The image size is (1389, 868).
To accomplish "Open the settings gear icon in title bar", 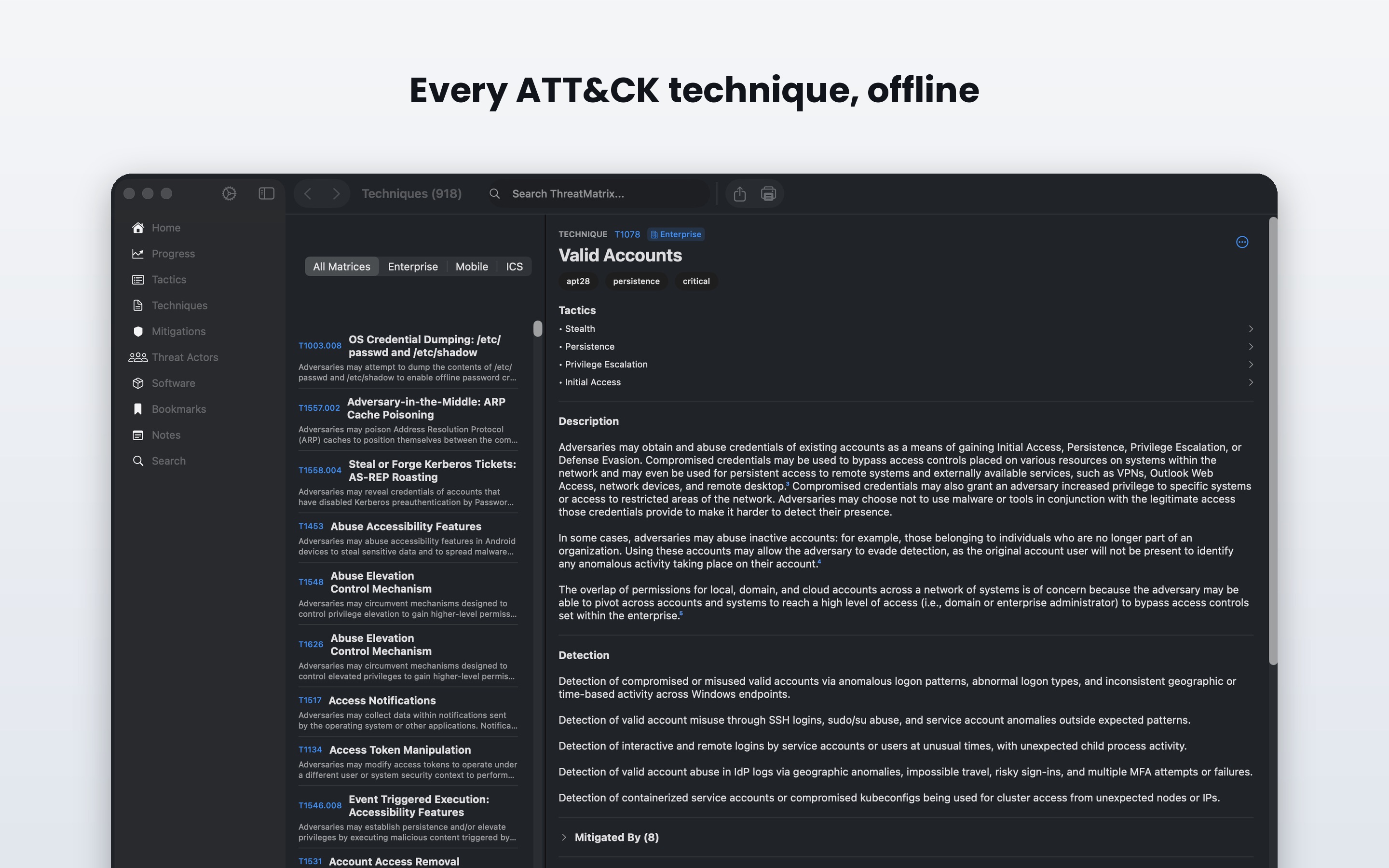I will (229, 193).
